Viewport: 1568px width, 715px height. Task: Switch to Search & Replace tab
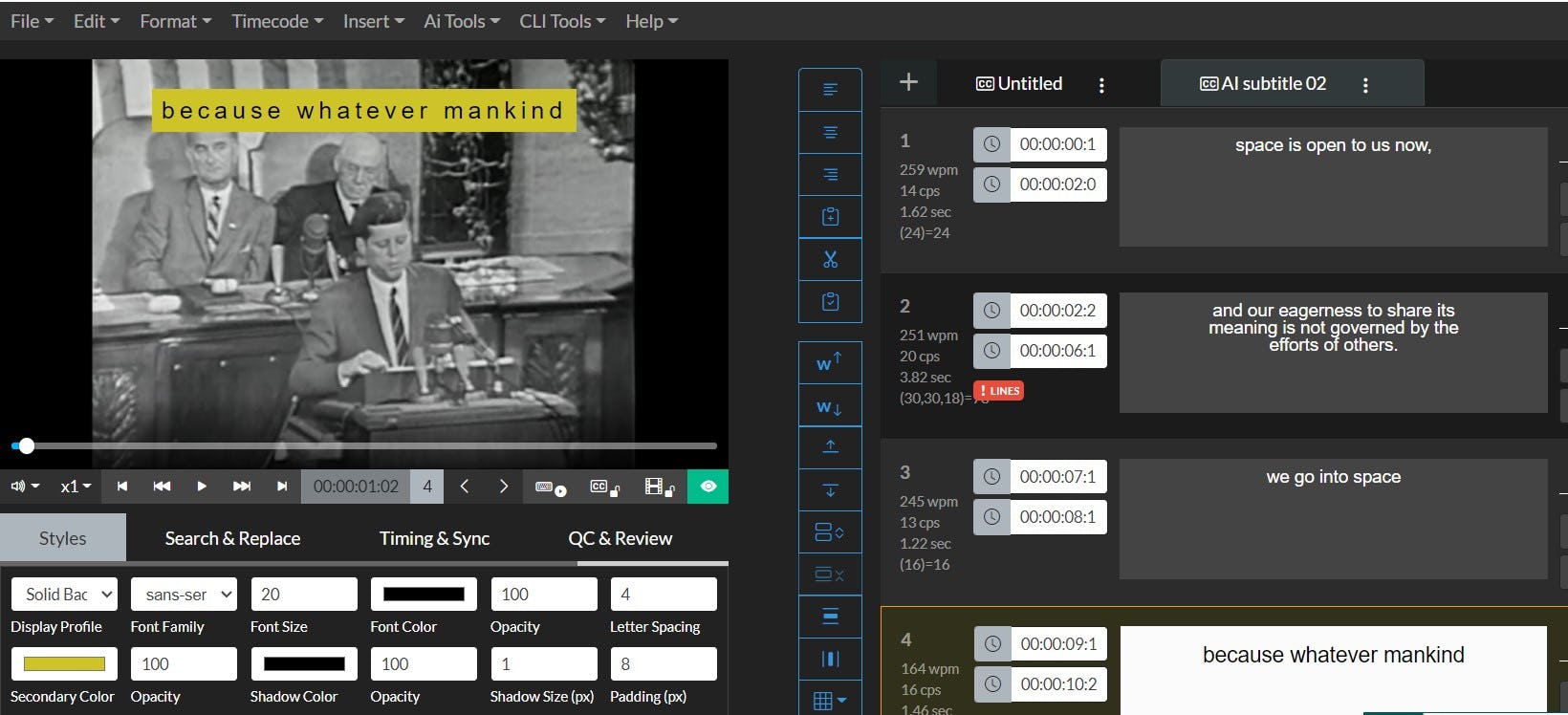point(232,538)
